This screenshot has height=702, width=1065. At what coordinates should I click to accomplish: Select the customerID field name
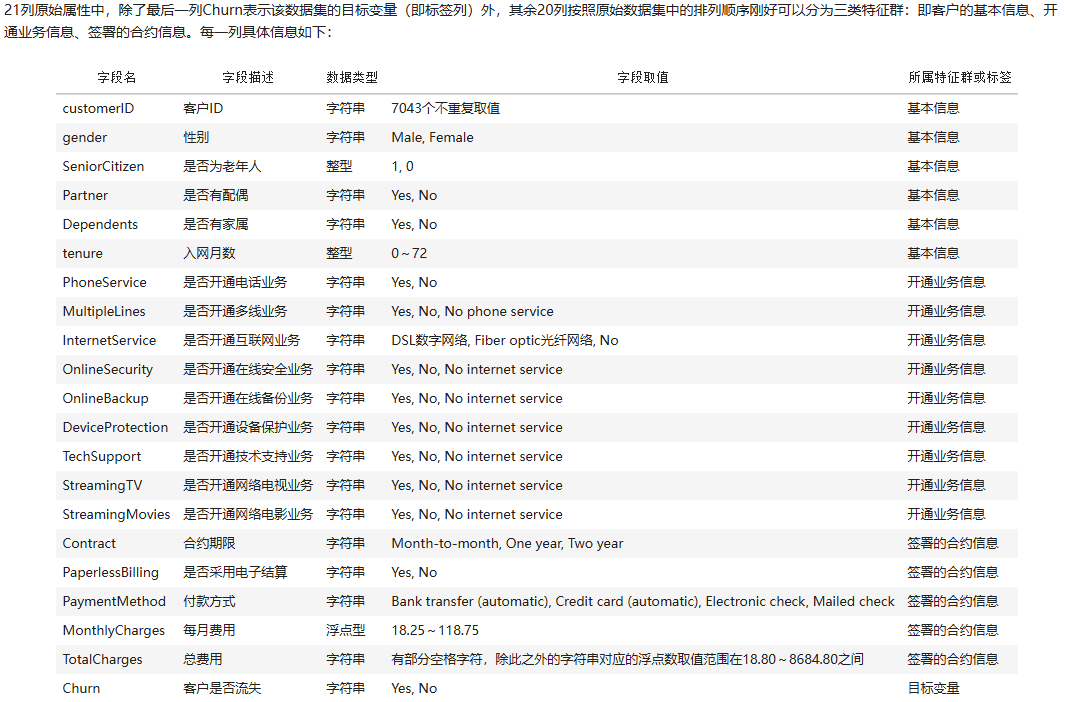(98, 109)
